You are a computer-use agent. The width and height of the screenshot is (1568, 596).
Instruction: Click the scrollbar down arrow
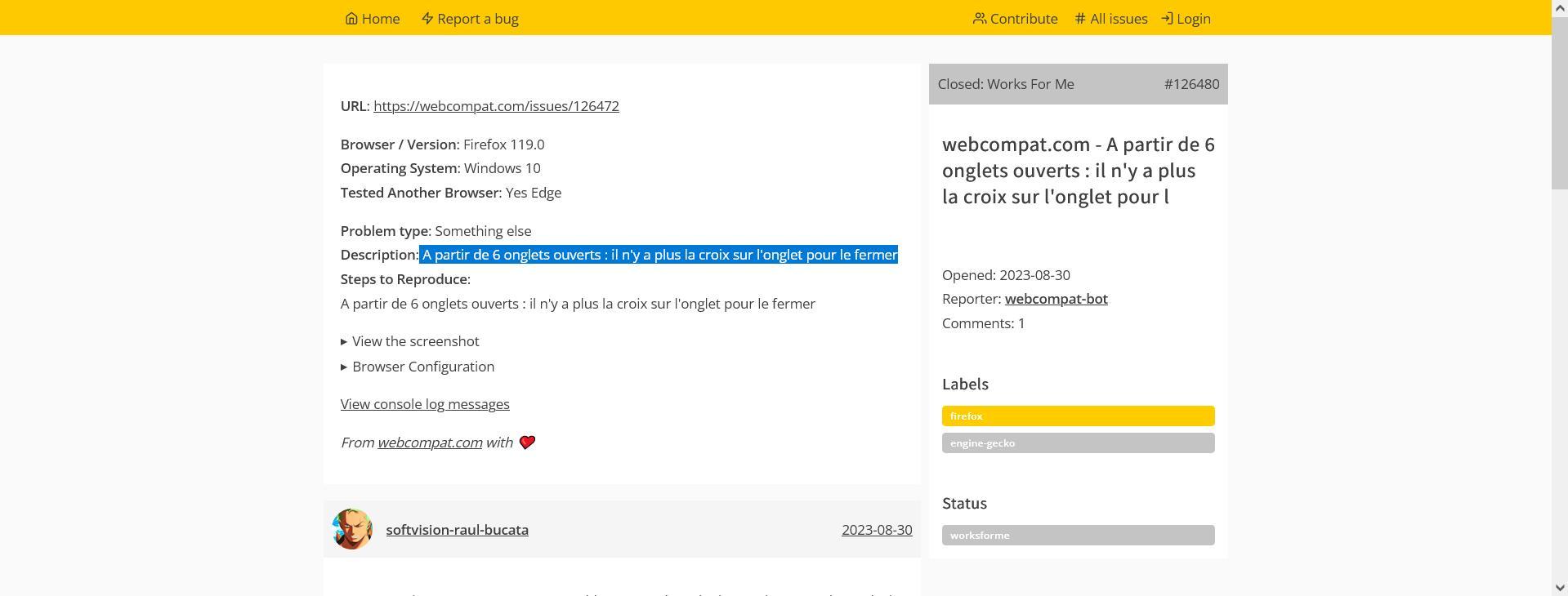[x=1559, y=589]
